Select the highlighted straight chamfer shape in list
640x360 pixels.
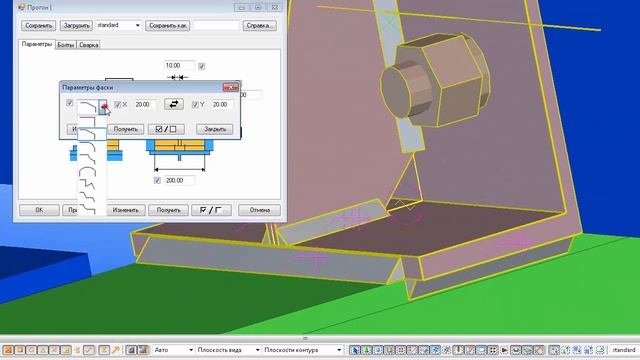(91, 133)
